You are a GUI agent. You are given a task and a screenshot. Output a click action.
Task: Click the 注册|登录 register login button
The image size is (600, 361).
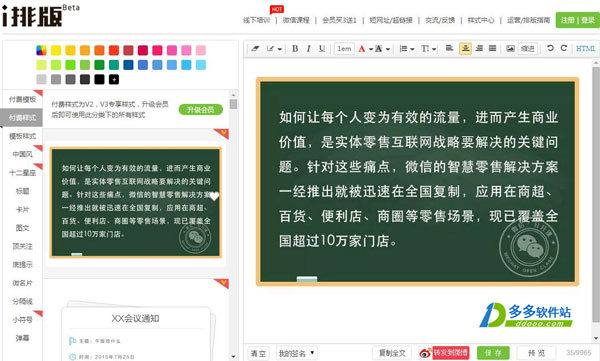578,20
